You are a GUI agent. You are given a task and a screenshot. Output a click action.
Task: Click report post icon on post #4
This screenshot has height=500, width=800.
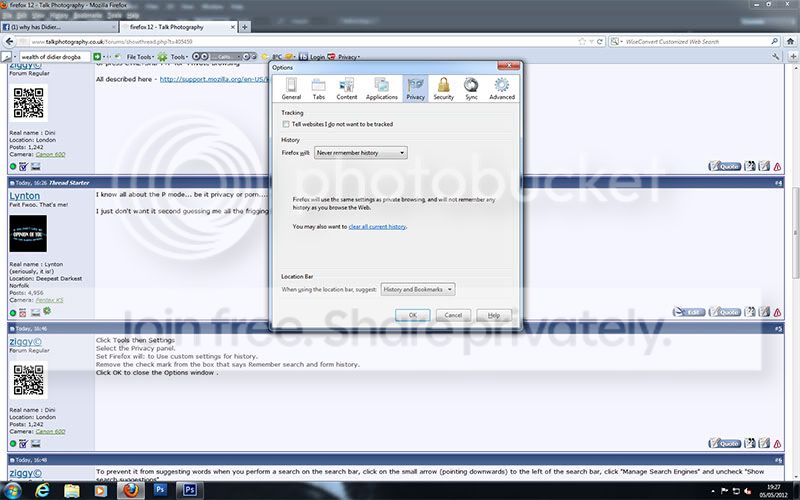point(777,312)
